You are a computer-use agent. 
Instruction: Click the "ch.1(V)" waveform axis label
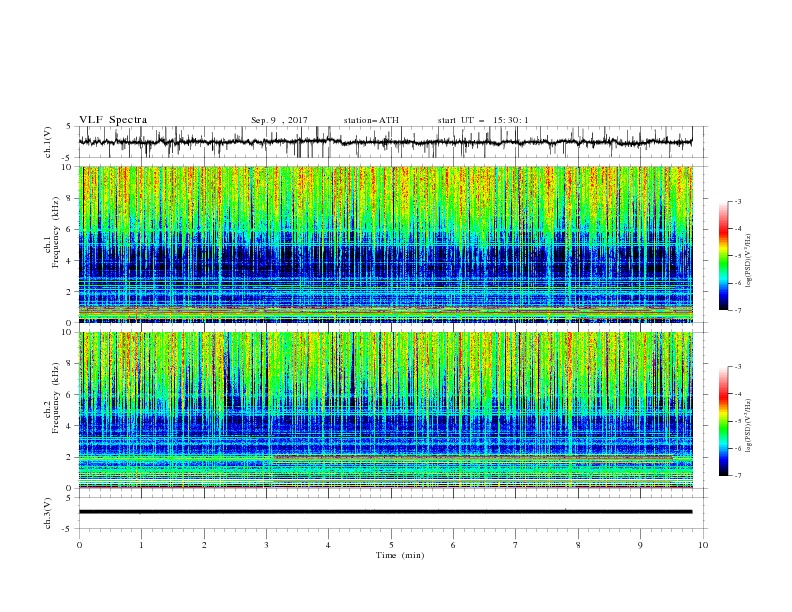point(48,142)
